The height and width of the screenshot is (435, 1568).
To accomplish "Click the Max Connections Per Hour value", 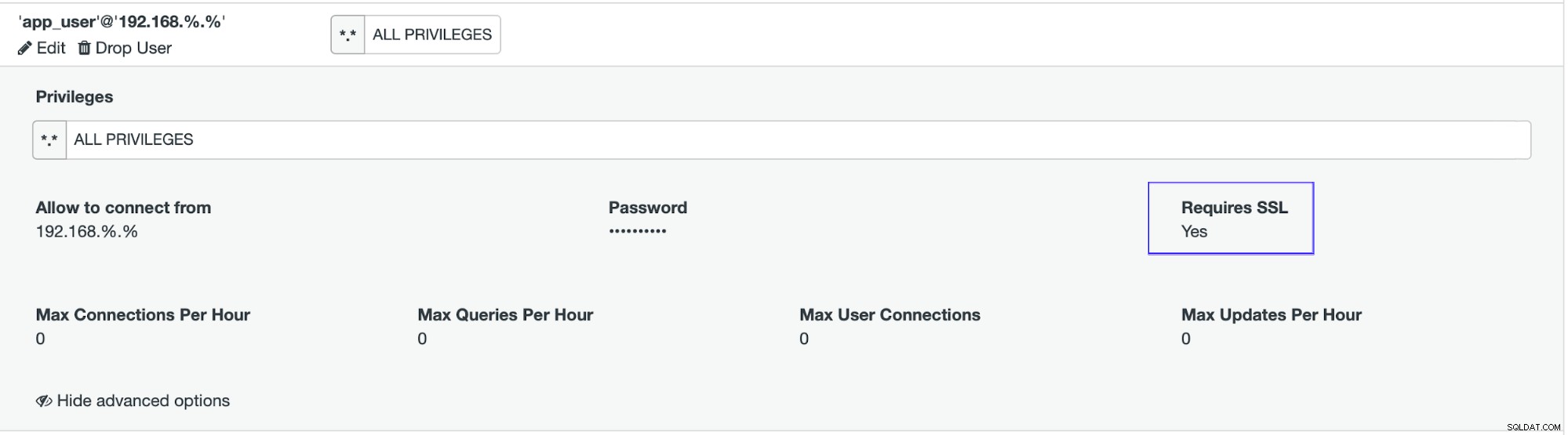I will [x=40, y=339].
